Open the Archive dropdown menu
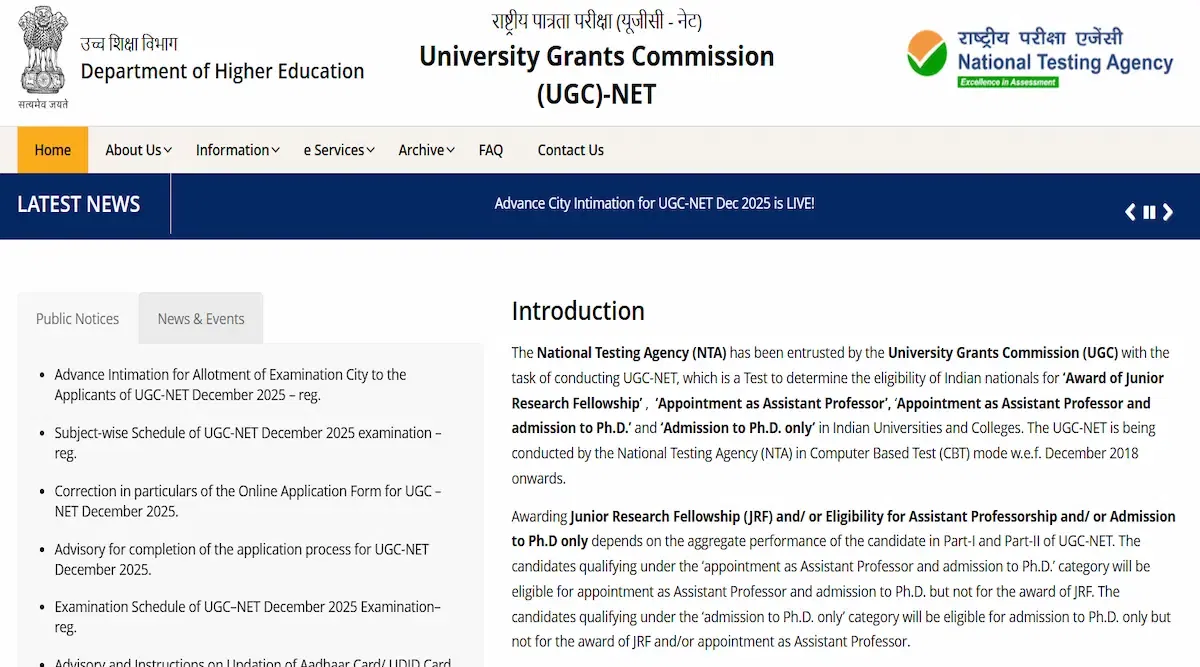The image size is (1200, 667). (x=425, y=150)
